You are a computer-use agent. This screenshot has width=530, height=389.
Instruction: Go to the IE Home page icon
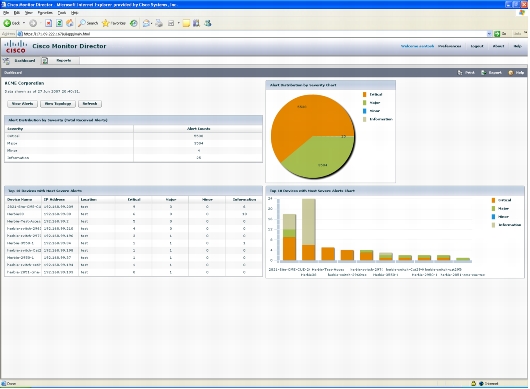70,23
